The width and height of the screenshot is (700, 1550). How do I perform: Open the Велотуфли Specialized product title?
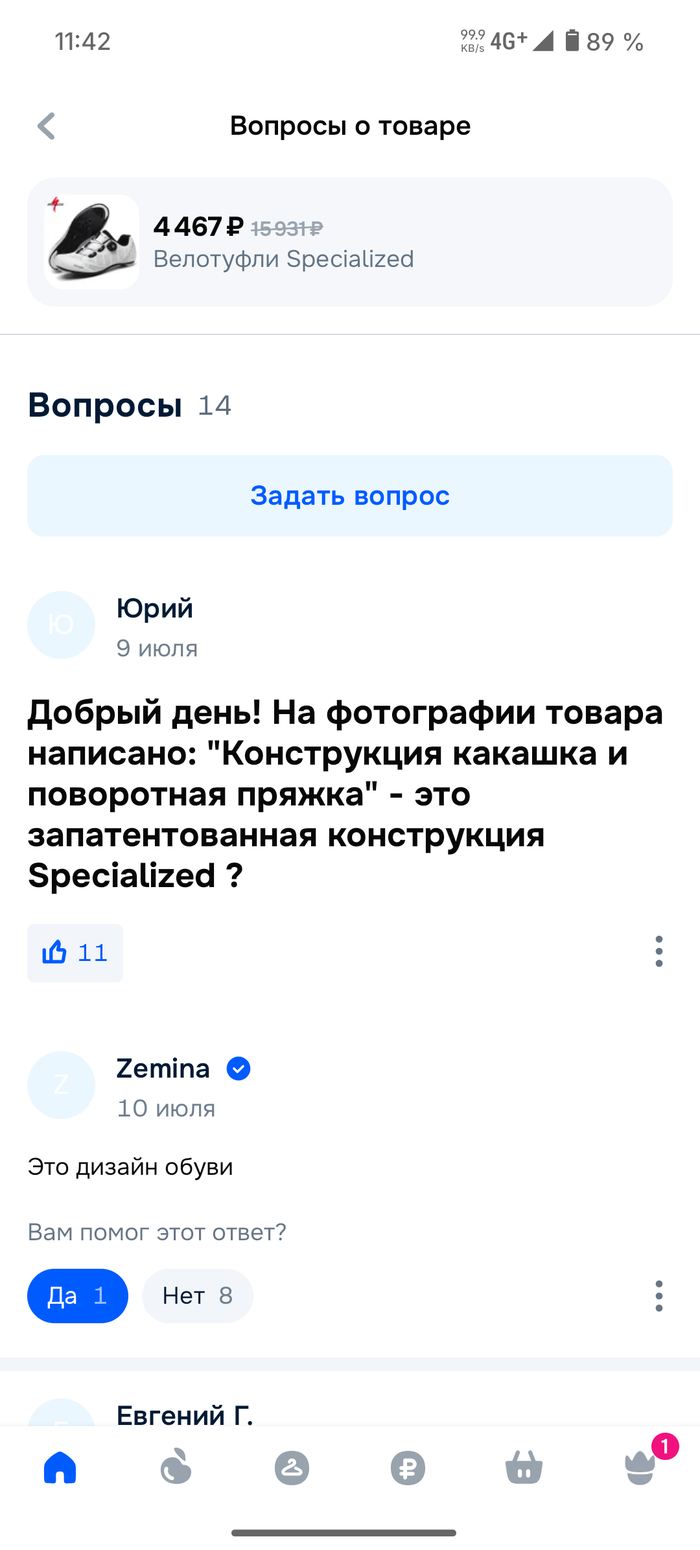(x=283, y=259)
